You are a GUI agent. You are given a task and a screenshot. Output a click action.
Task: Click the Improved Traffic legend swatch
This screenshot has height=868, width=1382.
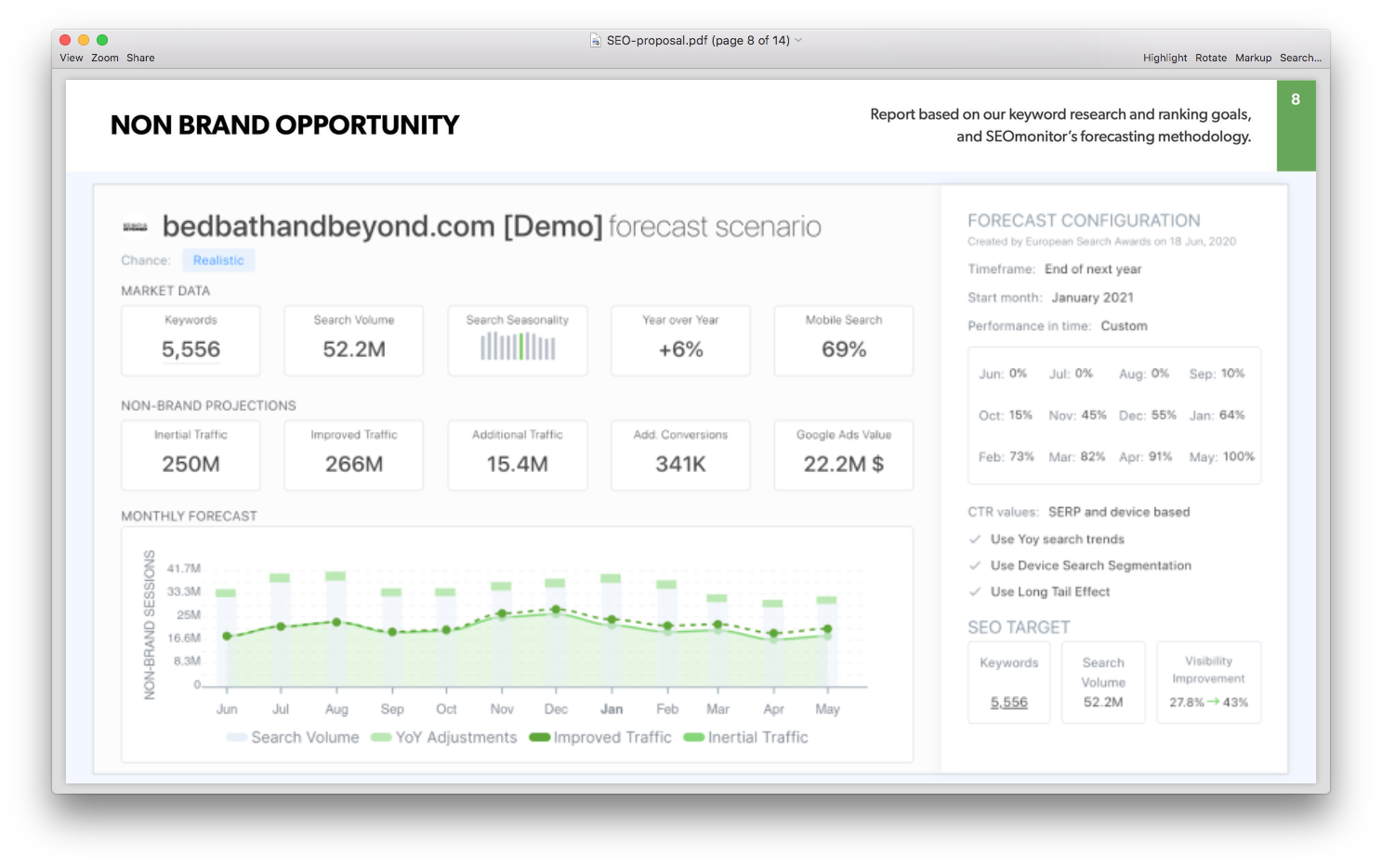pos(540,737)
